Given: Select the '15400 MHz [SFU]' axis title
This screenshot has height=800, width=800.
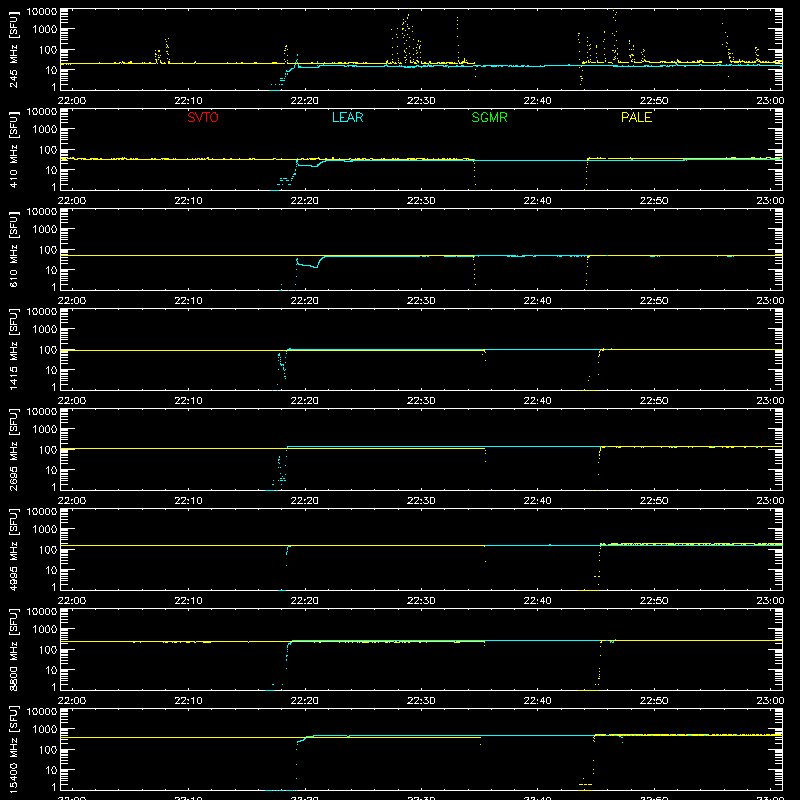Looking at the screenshot, I should tap(14, 749).
